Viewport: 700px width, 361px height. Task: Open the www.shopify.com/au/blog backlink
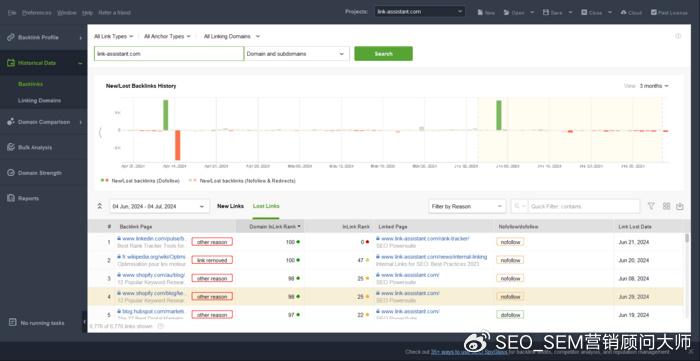tap(153, 275)
